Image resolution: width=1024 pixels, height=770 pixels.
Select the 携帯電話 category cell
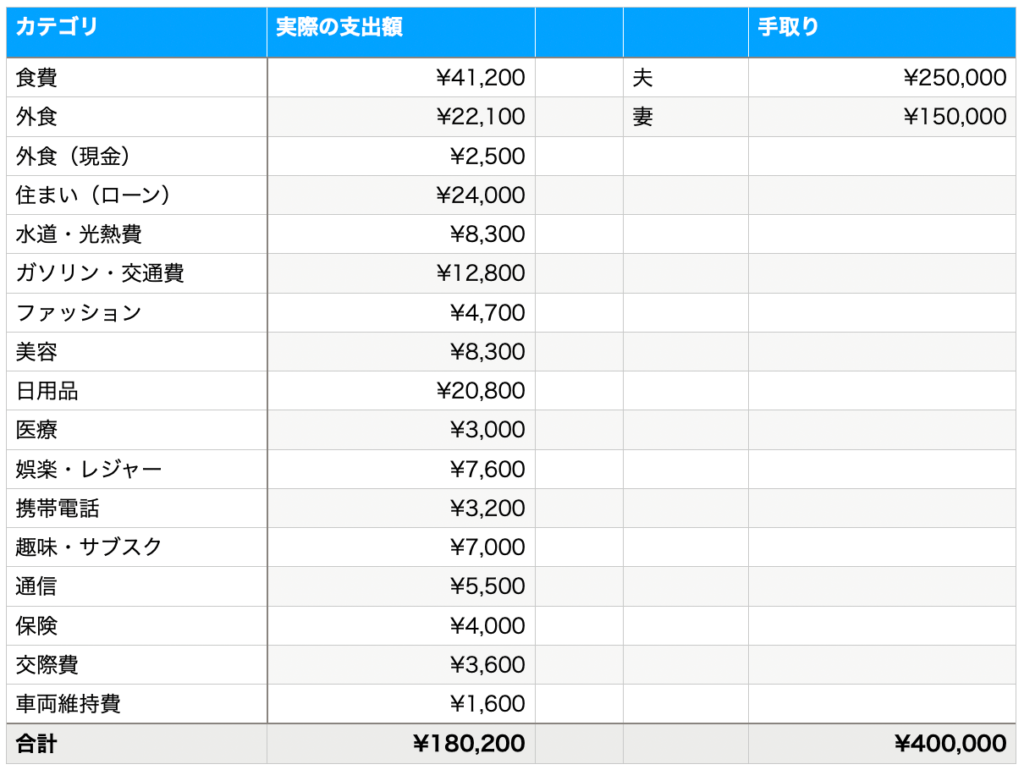coord(136,508)
